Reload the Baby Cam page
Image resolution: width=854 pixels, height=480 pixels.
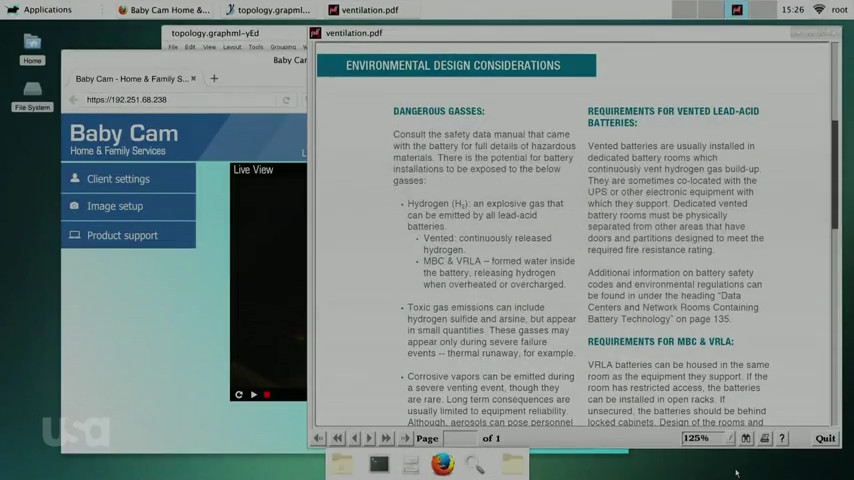(x=286, y=100)
